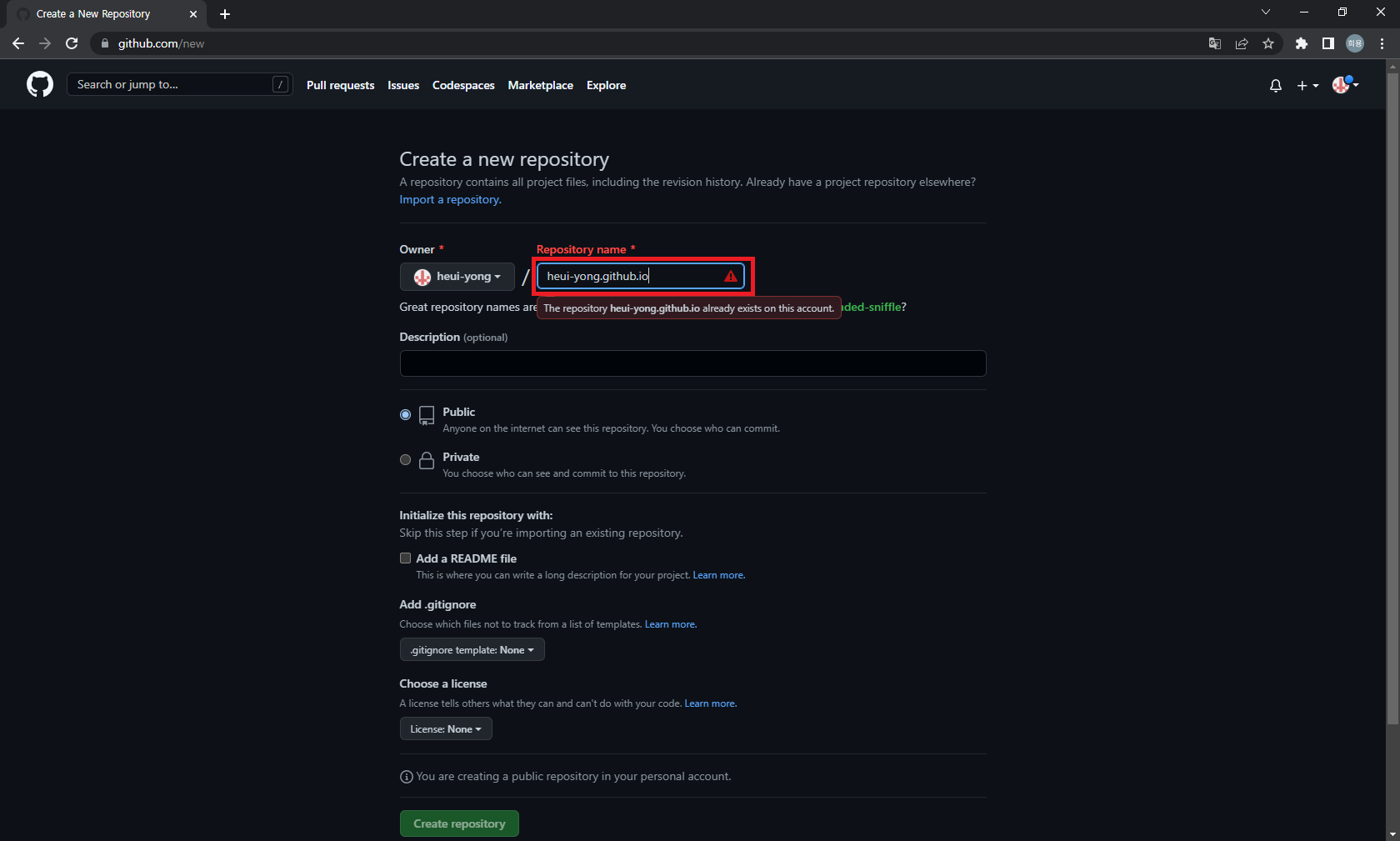The width and height of the screenshot is (1400, 841).
Task: Click the info icon near public repository notice
Action: [407, 777]
